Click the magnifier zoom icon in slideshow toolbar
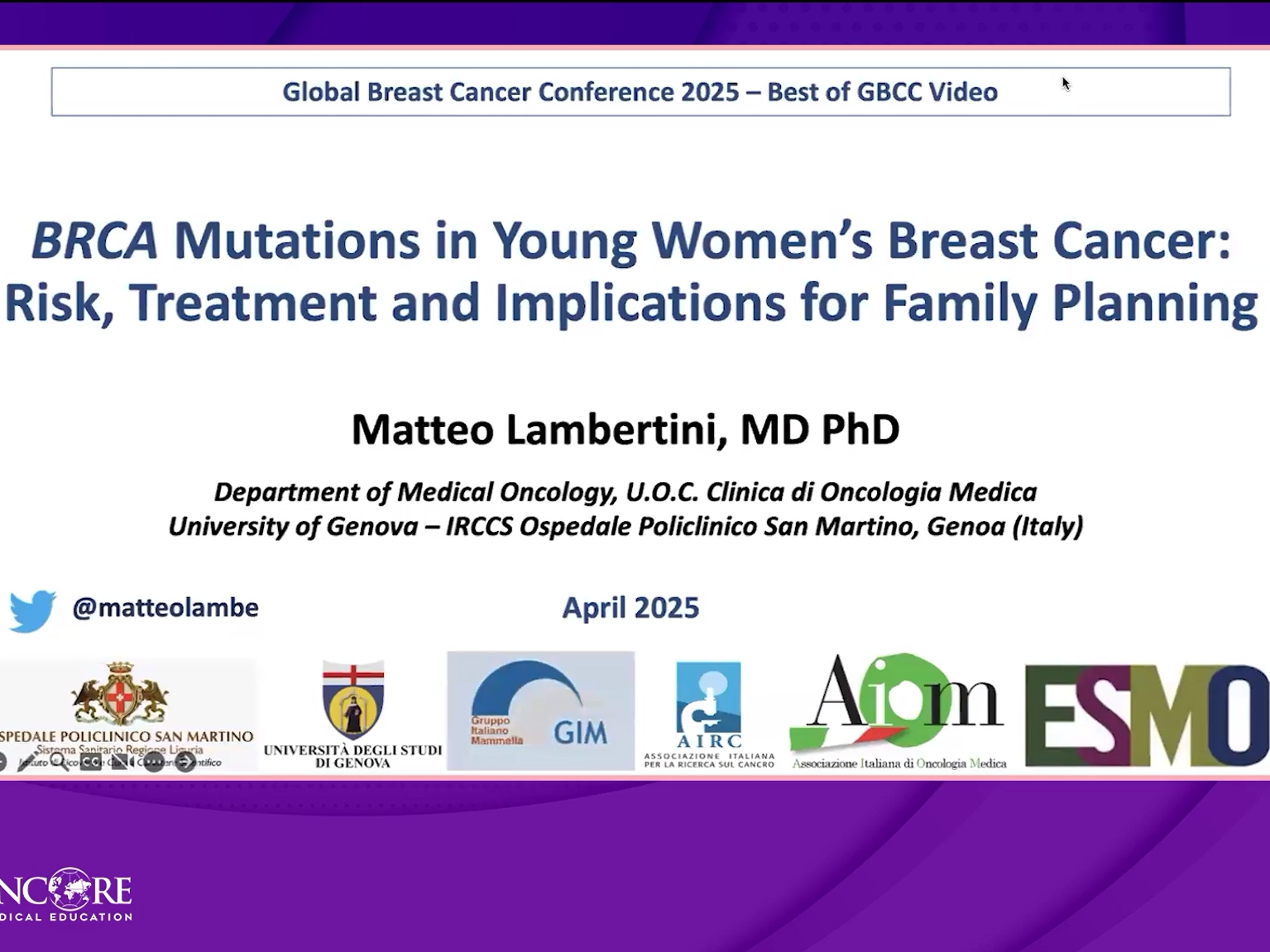Viewport: 1270px width, 952px height. [x=60, y=762]
